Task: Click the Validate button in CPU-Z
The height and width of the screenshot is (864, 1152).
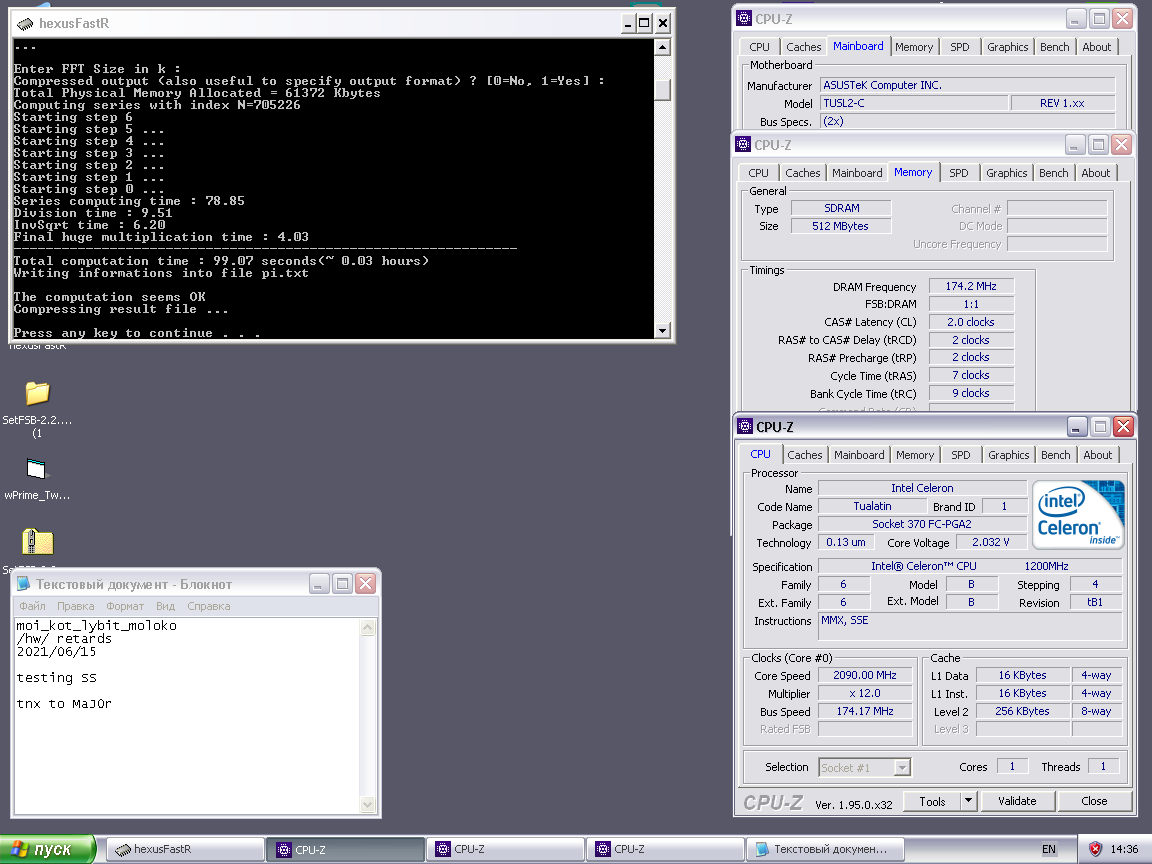Action: 1018,802
